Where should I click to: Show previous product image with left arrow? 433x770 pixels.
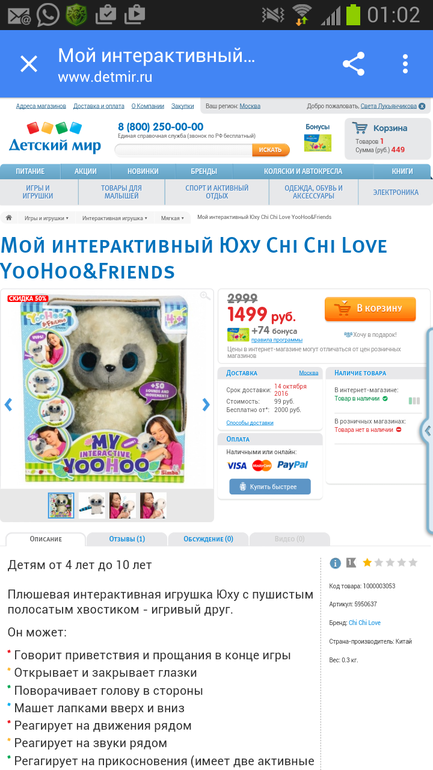pos(8,405)
